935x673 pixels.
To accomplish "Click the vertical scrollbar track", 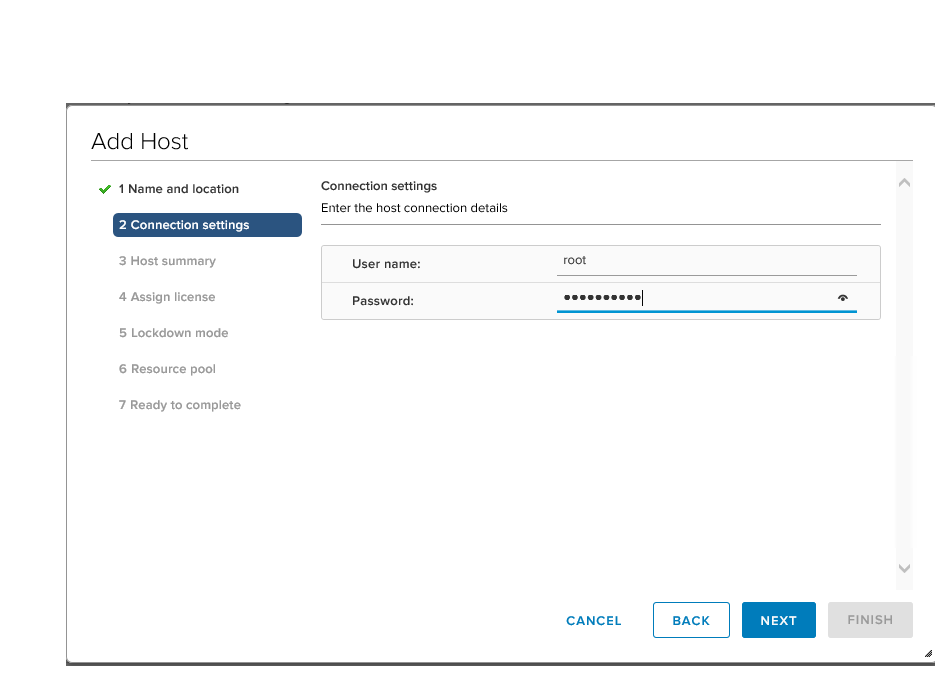I will click(x=904, y=380).
